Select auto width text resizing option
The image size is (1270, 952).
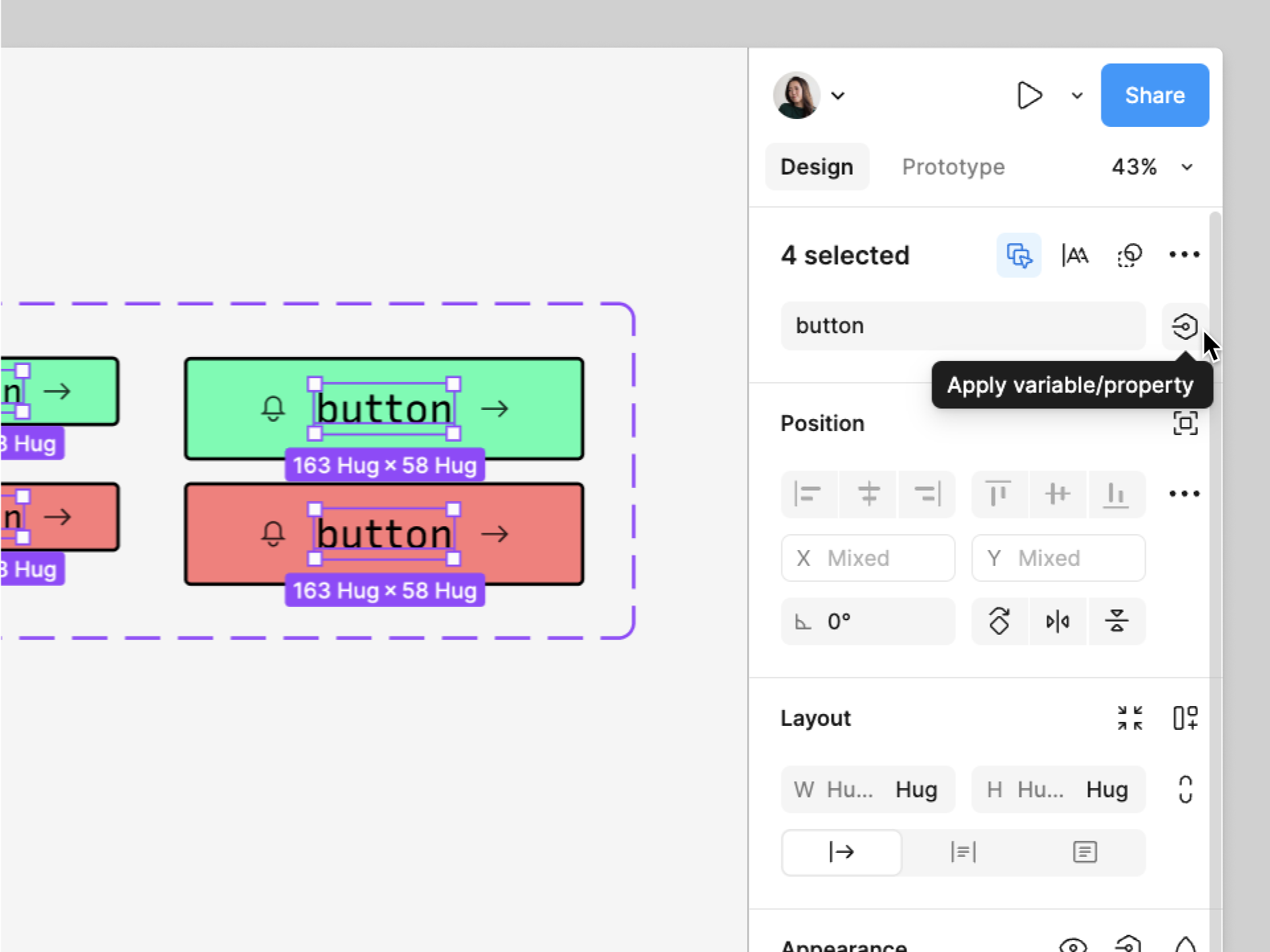click(x=841, y=852)
